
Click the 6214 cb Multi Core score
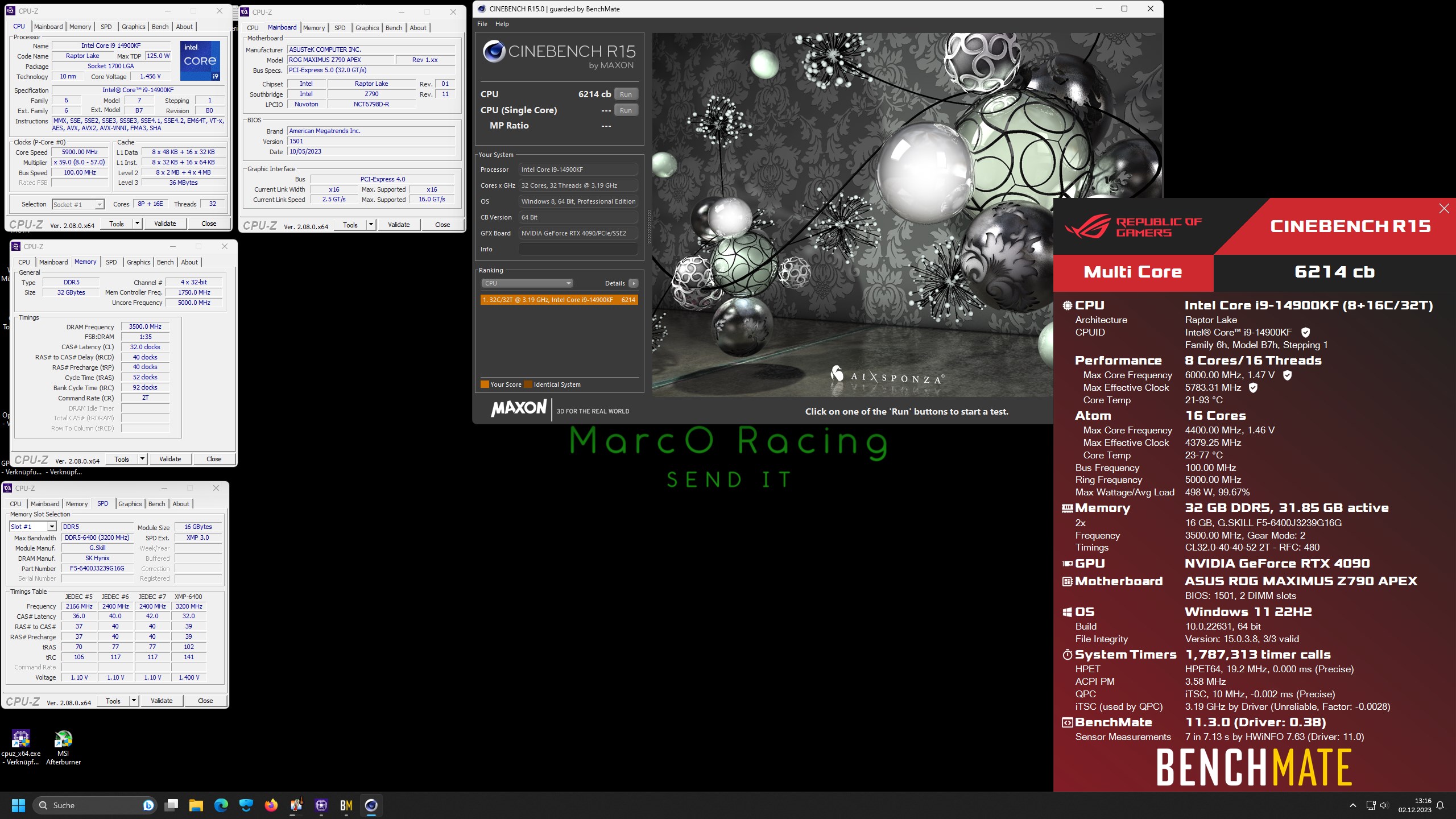[1334, 272]
